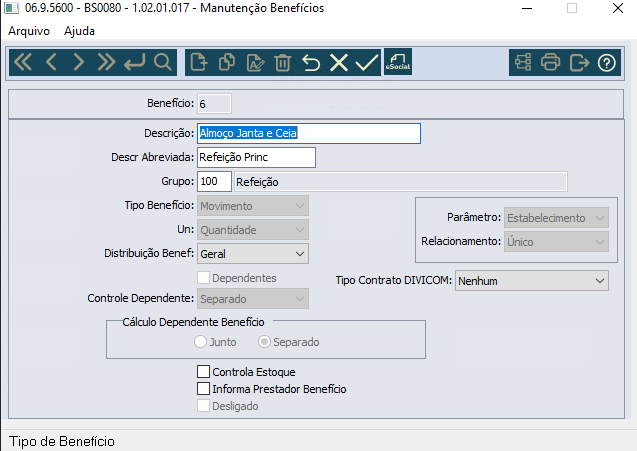Image resolution: width=637 pixels, height=451 pixels.
Task: Exit using the door arrow icon
Action: pos(579,63)
